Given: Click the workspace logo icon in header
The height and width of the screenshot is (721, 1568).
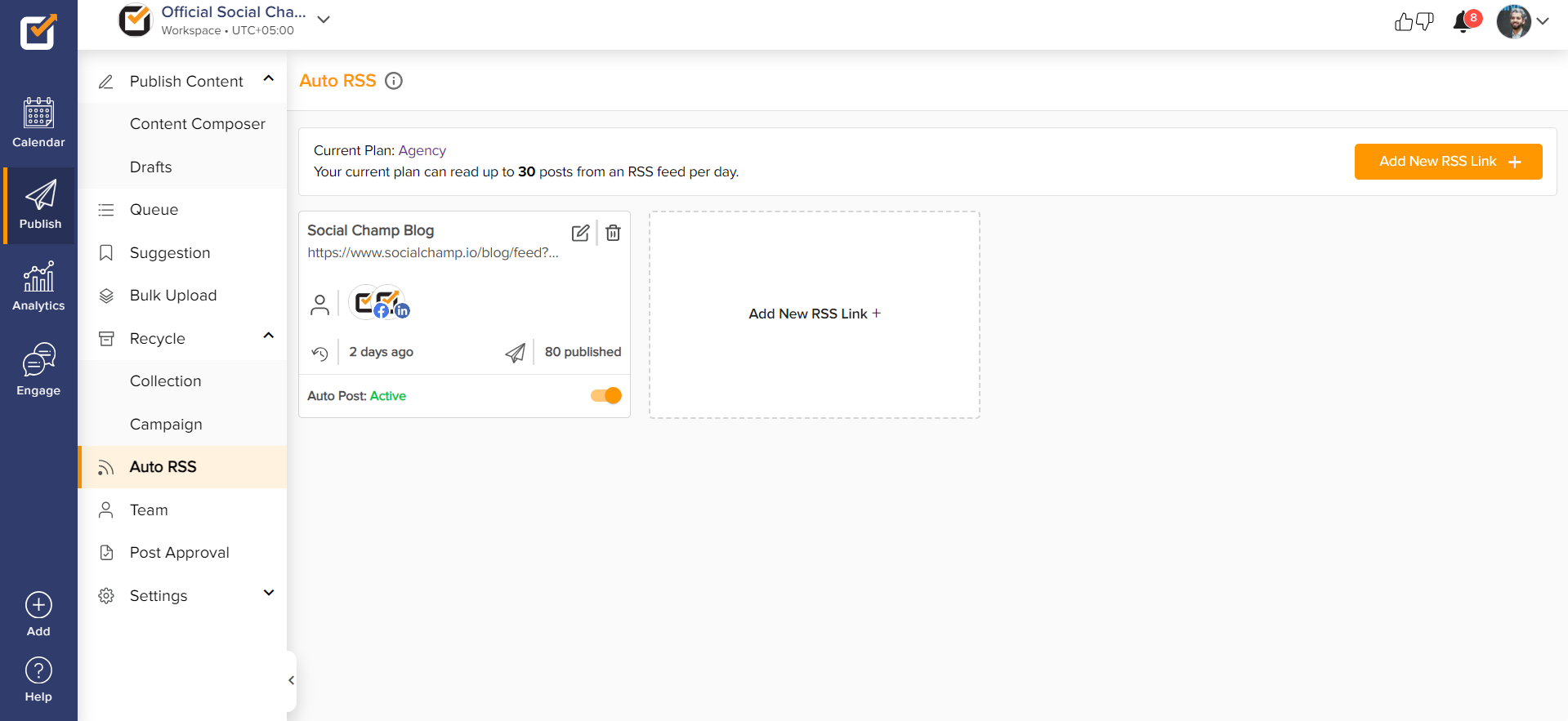Looking at the screenshot, I should [x=136, y=20].
